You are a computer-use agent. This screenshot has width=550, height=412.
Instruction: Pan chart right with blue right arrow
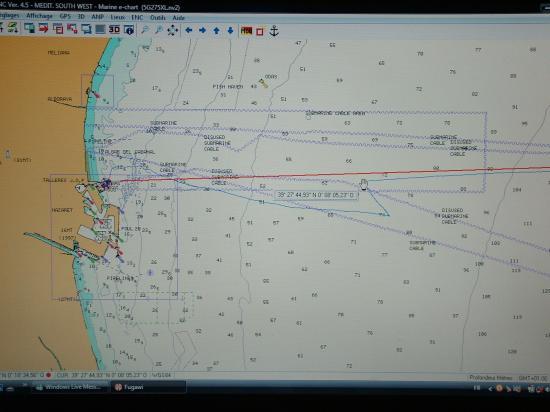202,31
